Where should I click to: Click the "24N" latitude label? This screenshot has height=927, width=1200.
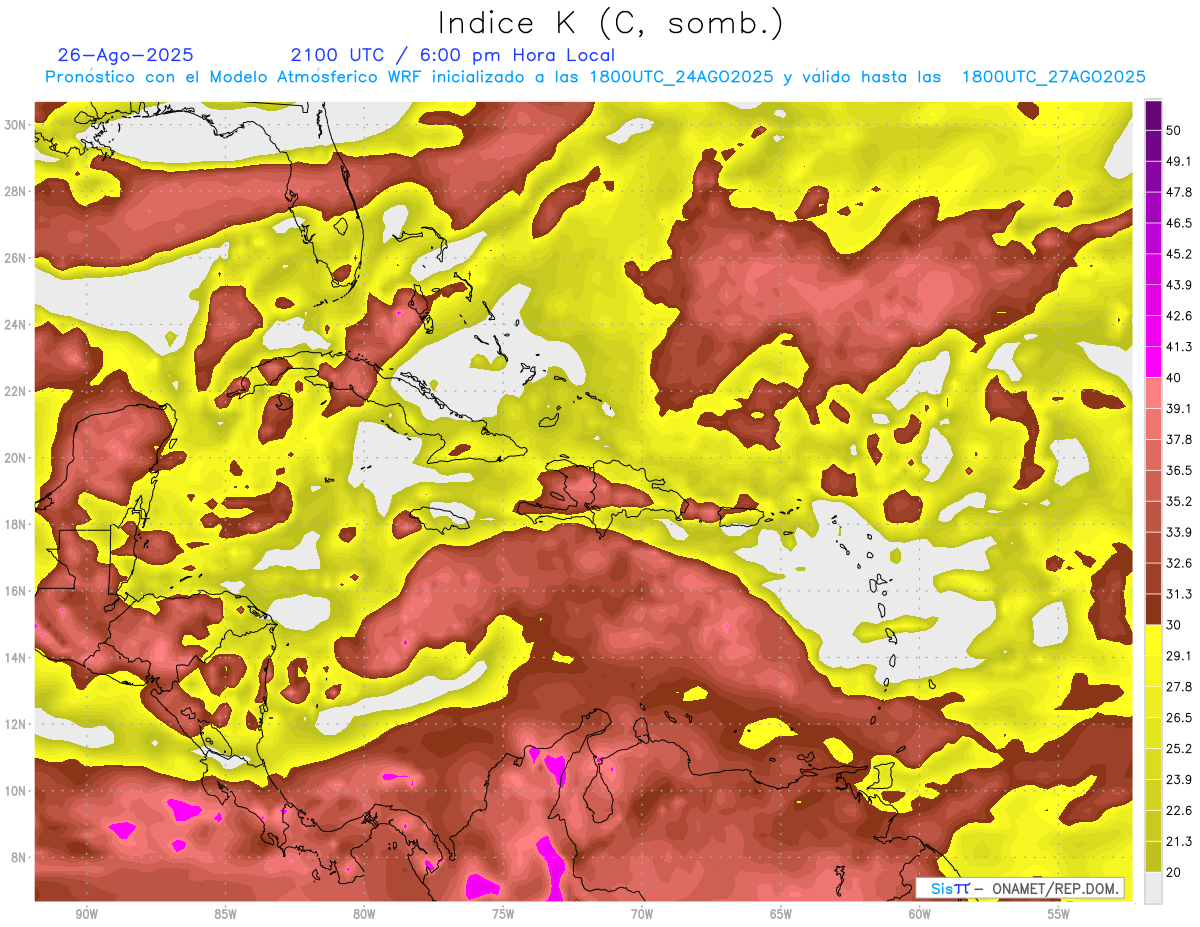[17, 325]
